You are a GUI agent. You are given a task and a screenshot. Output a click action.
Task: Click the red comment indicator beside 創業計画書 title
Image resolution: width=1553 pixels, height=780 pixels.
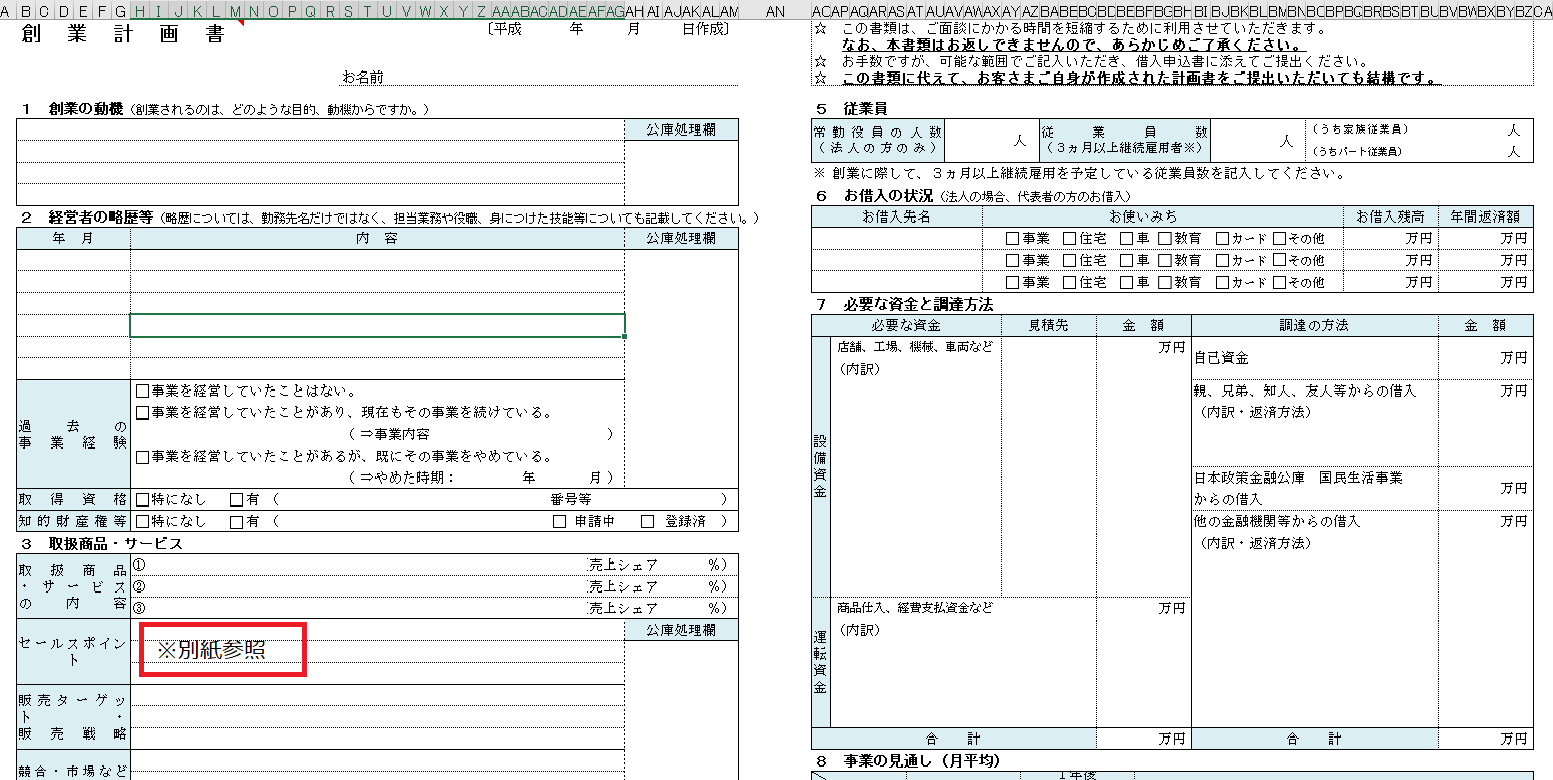240,24
